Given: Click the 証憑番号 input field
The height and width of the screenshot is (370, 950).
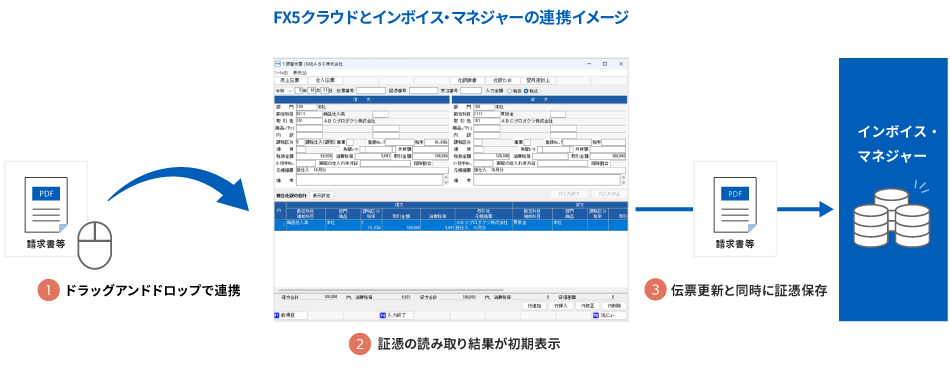Looking at the screenshot, I should (x=423, y=91).
